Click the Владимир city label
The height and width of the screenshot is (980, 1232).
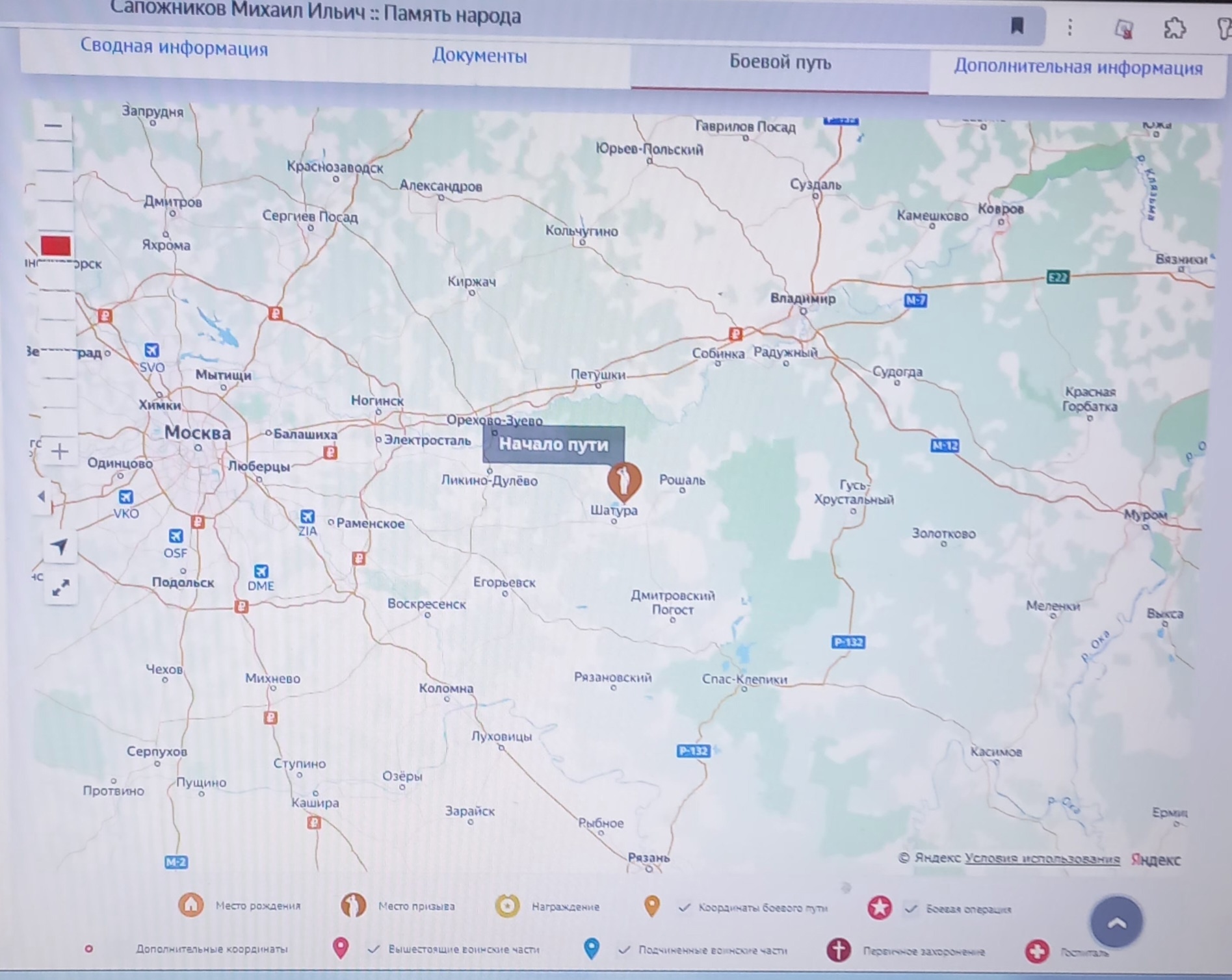click(803, 298)
